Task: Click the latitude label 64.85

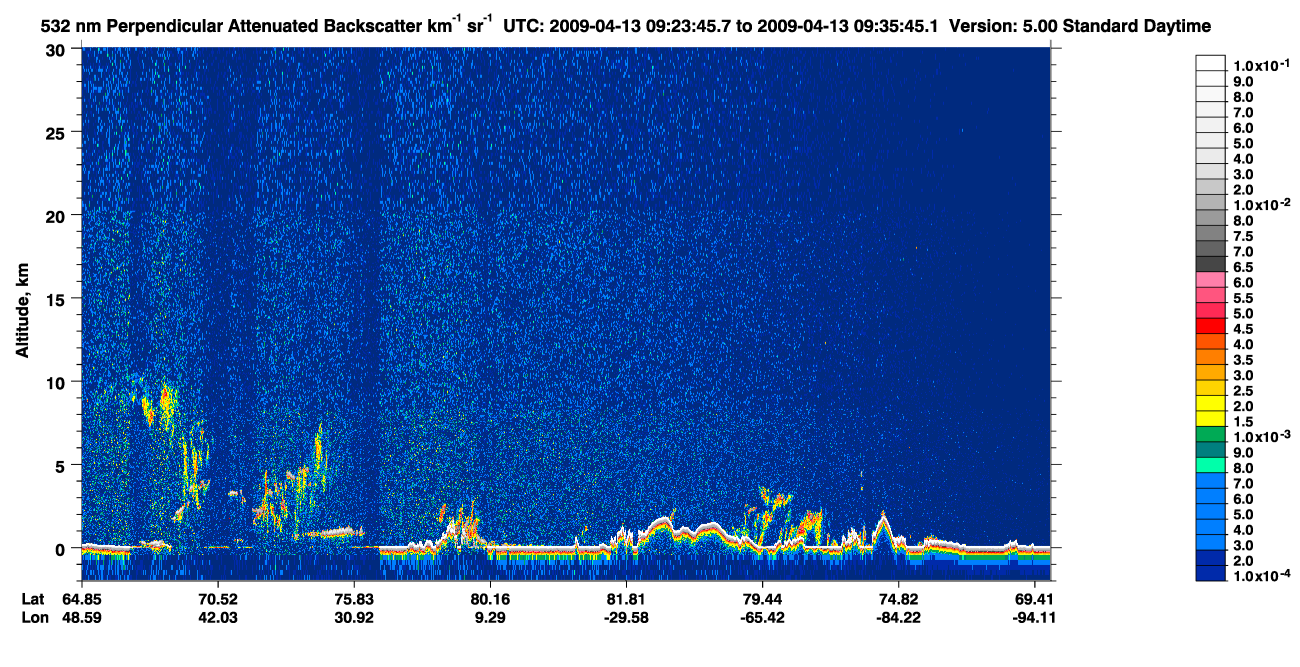Action: click(x=82, y=599)
